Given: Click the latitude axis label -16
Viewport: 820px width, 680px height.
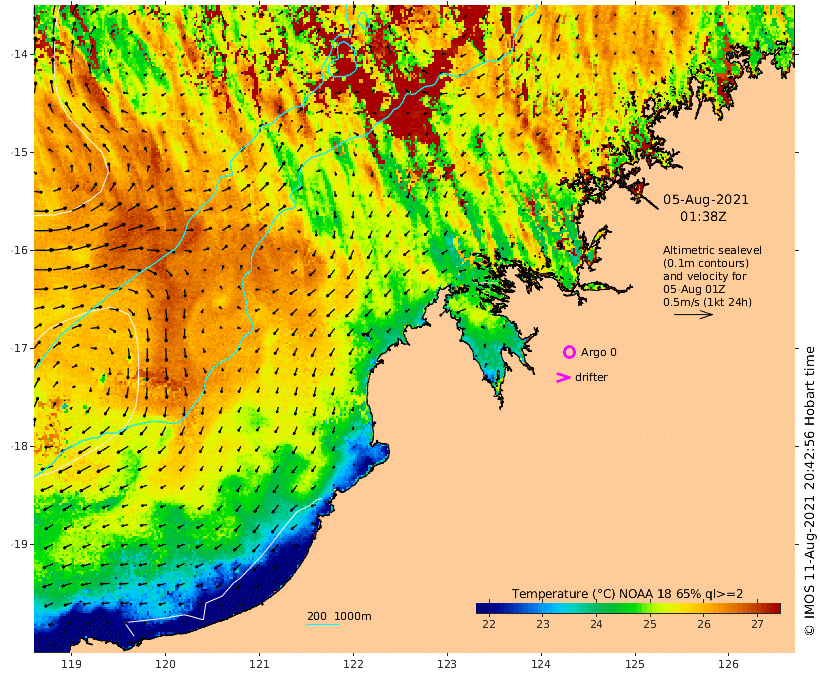Looking at the screenshot, I should click(19, 250).
